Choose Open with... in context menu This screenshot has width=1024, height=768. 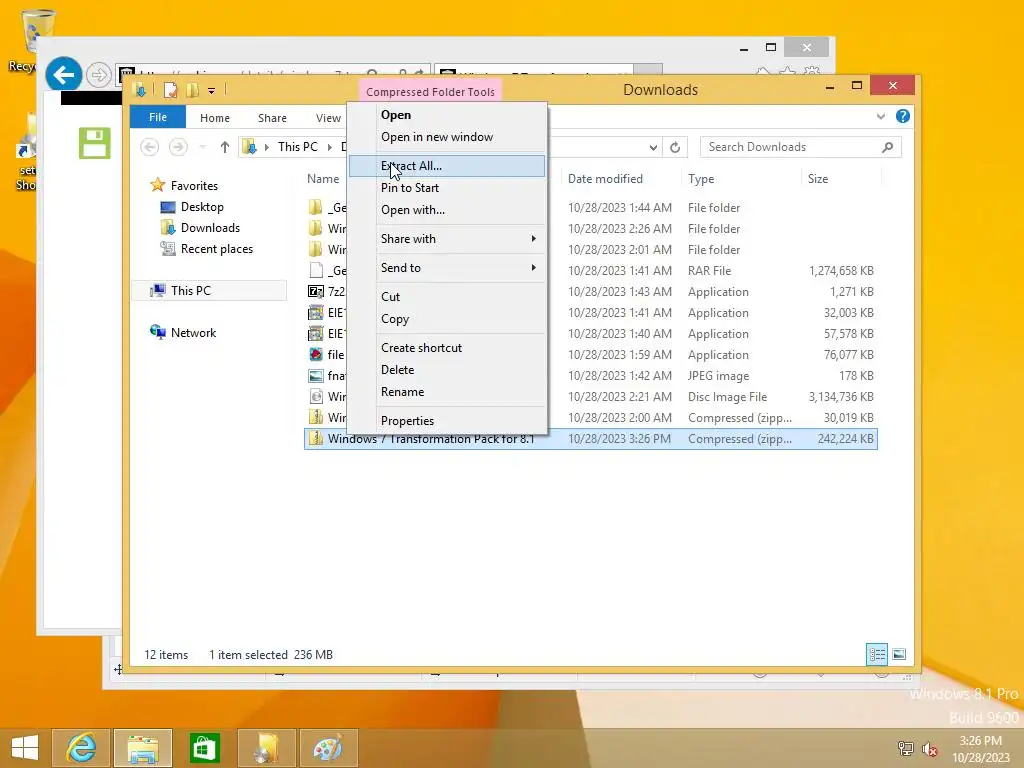click(x=447, y=210)
